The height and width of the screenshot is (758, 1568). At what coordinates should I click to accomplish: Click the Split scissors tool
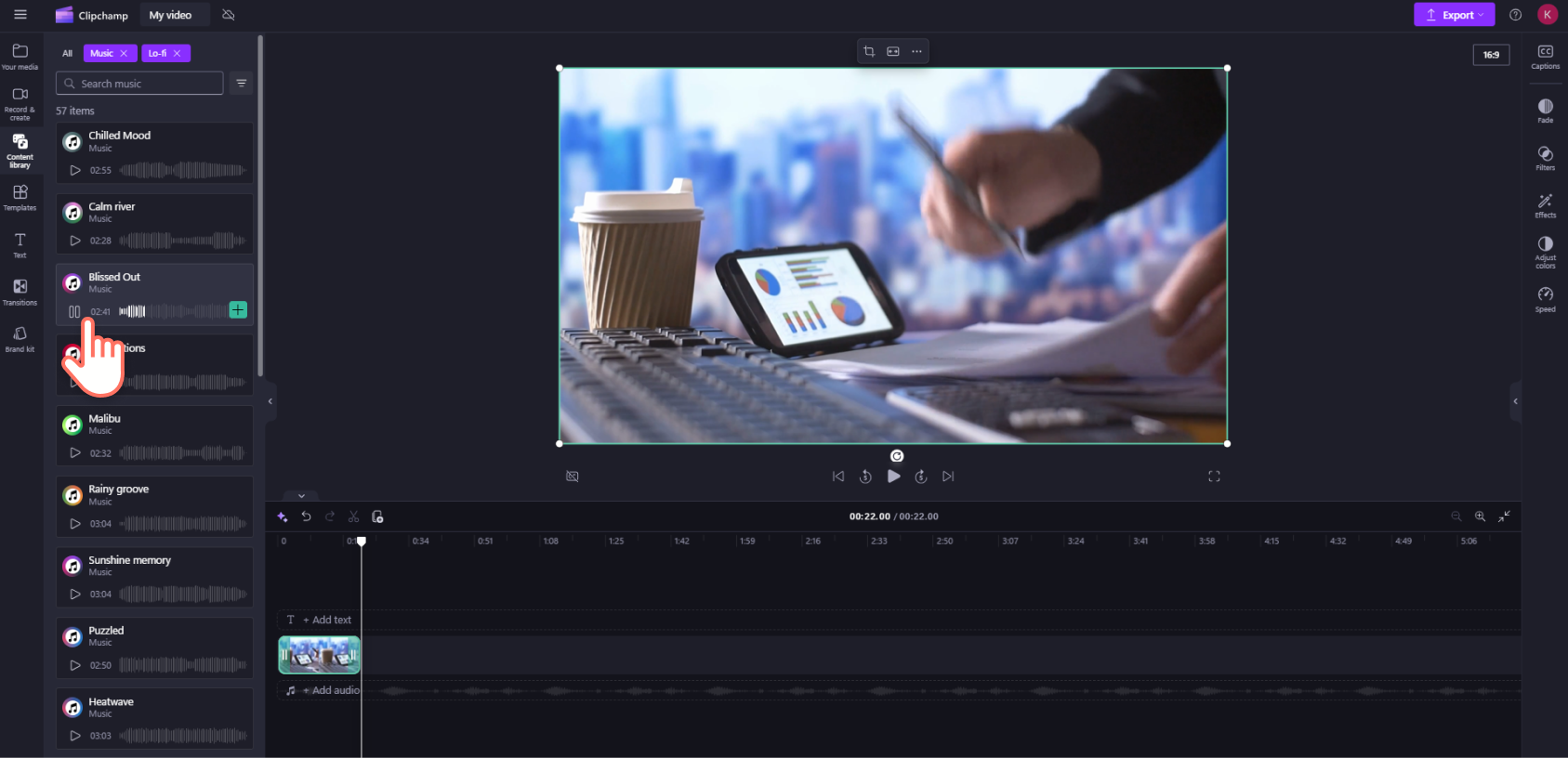click(x=353, y=516)
